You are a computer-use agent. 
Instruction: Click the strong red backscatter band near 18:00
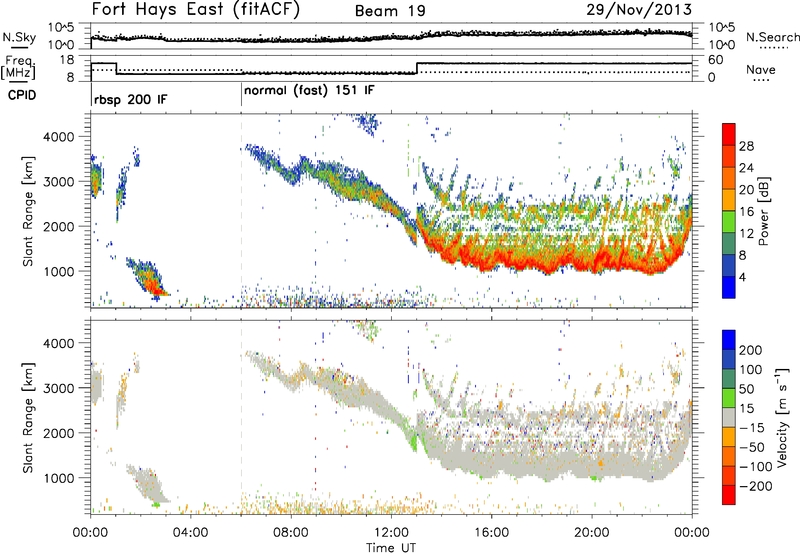tap(541, 261)
